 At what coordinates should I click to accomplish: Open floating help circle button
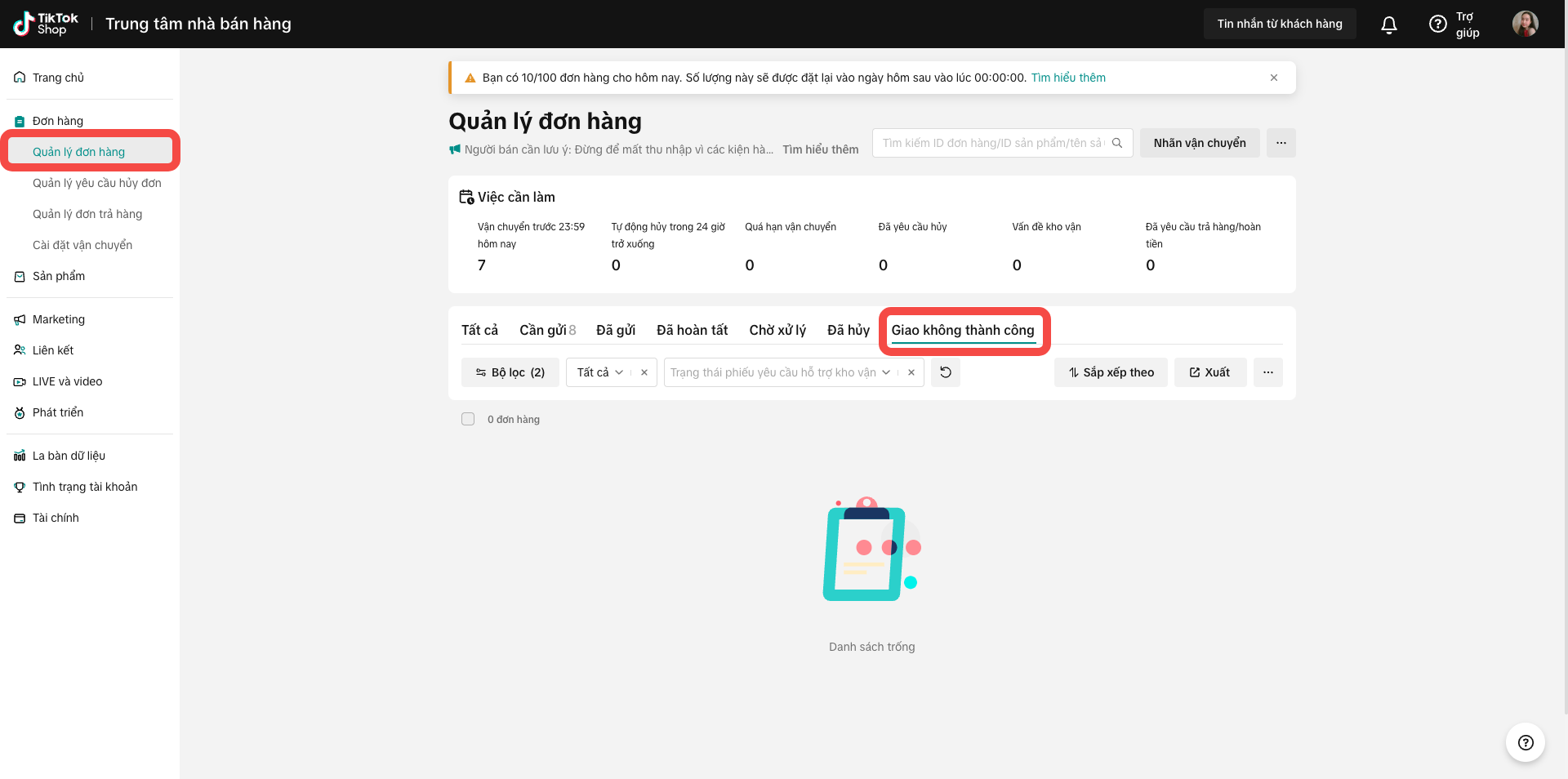[1525, 742]
